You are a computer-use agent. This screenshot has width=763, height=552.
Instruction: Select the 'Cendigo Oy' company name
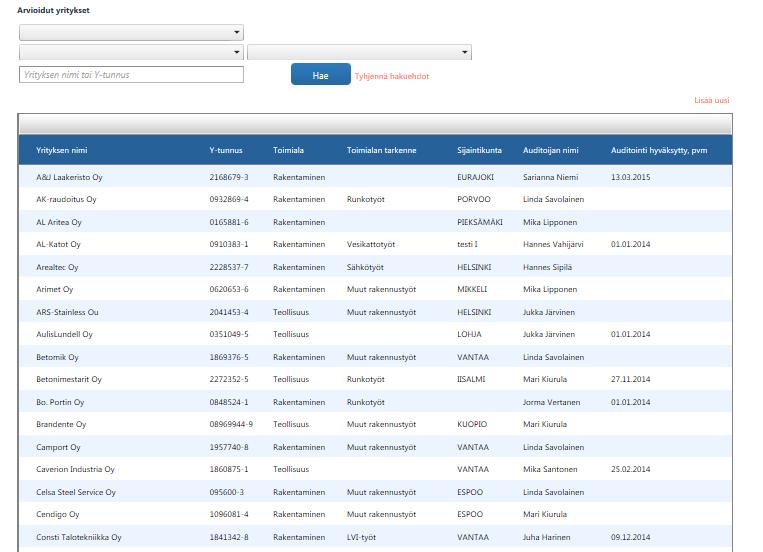tap(57, 515)
